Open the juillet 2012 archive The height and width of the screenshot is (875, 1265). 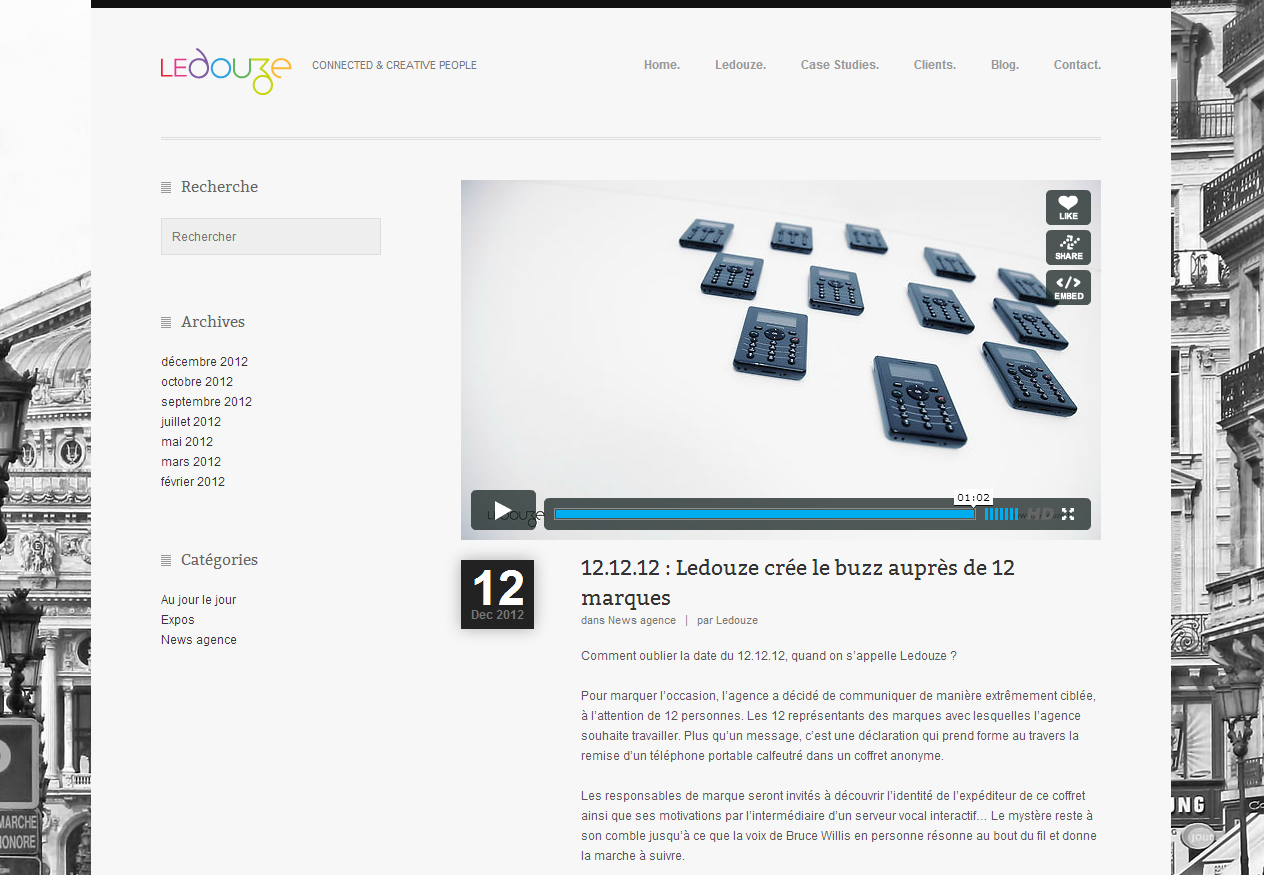point(191,422)
